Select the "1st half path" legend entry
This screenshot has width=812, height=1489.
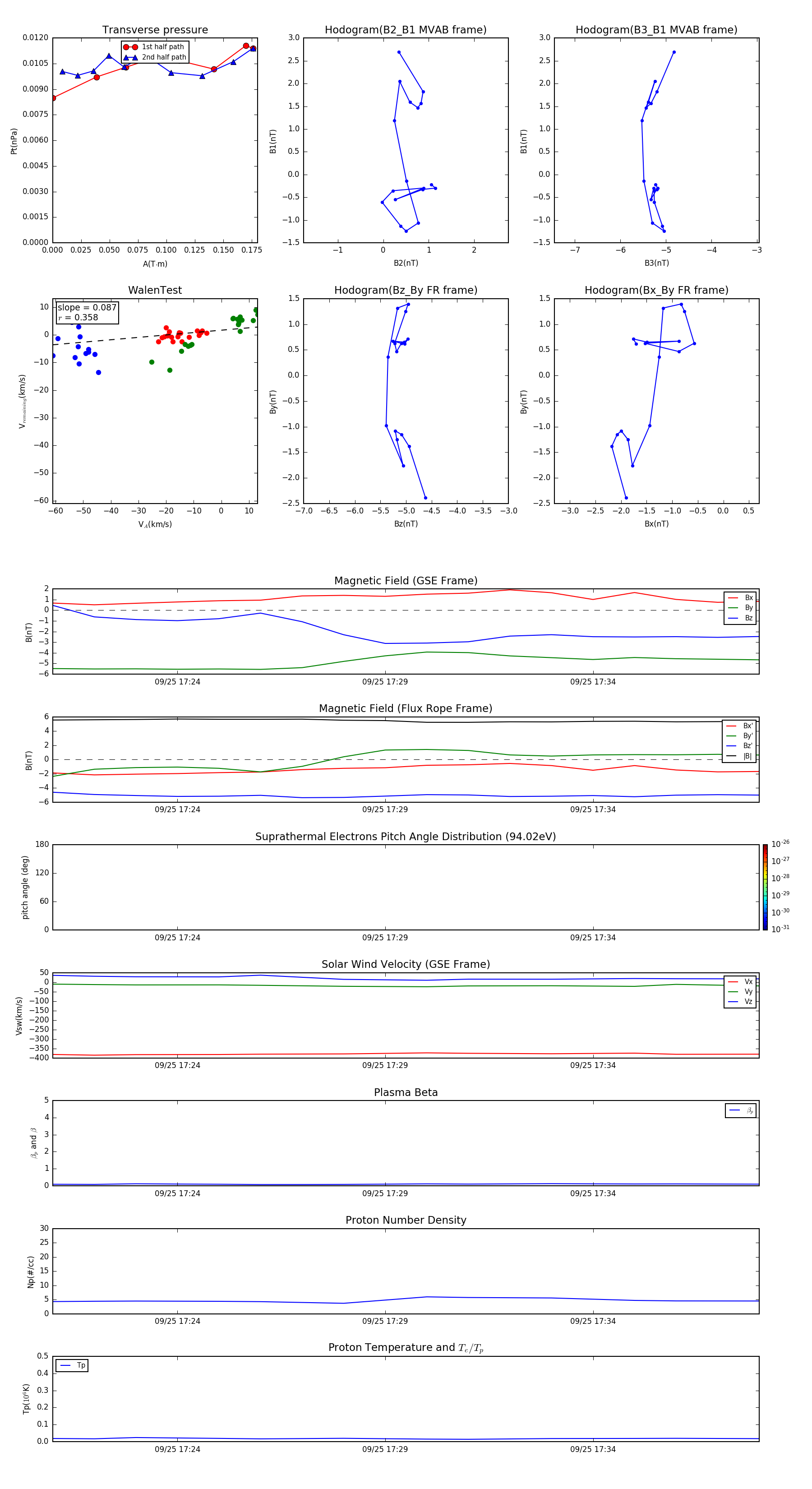154,47
